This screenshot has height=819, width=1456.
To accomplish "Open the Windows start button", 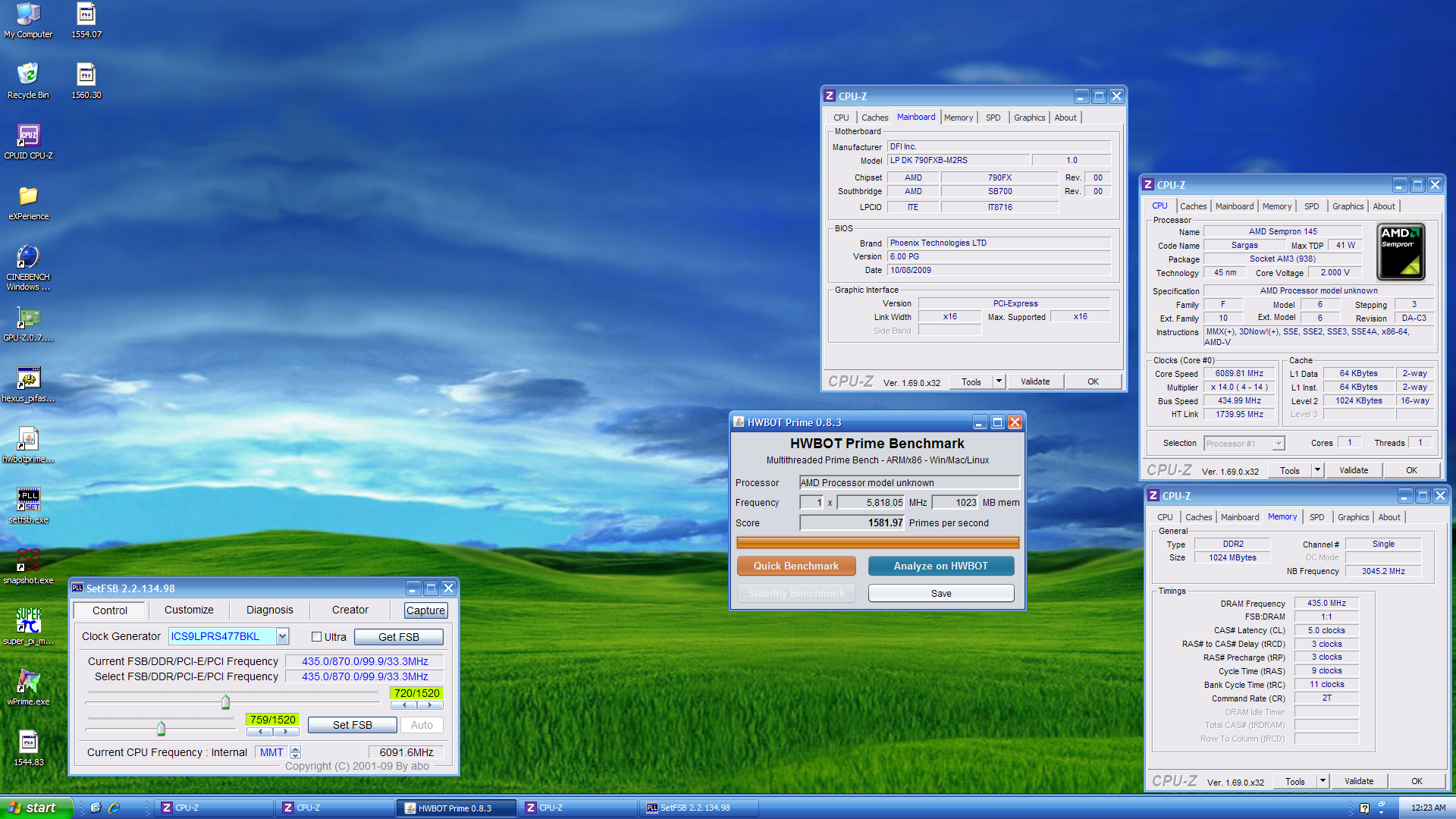I will [36, 808].
